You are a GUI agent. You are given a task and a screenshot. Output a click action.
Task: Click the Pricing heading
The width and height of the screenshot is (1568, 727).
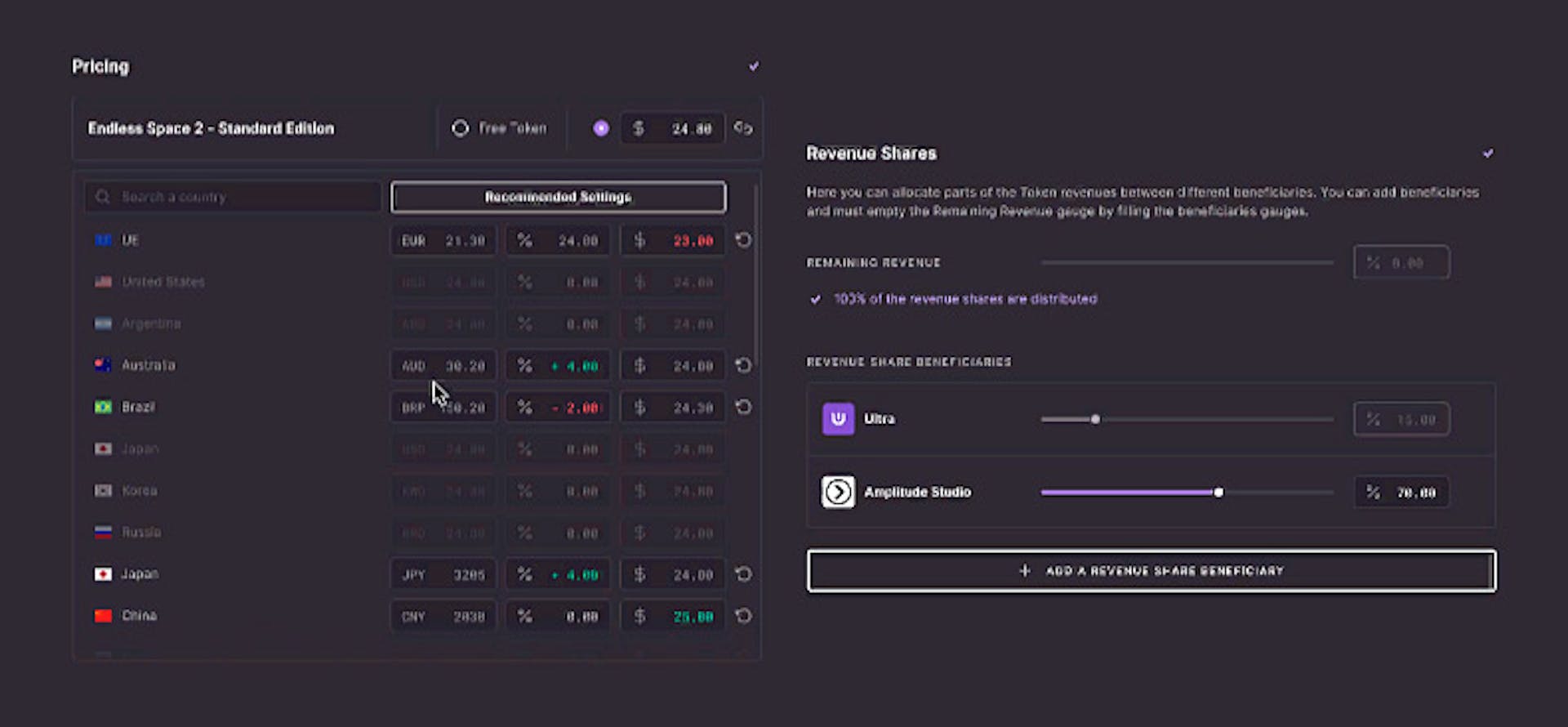(x=100, y=66)
